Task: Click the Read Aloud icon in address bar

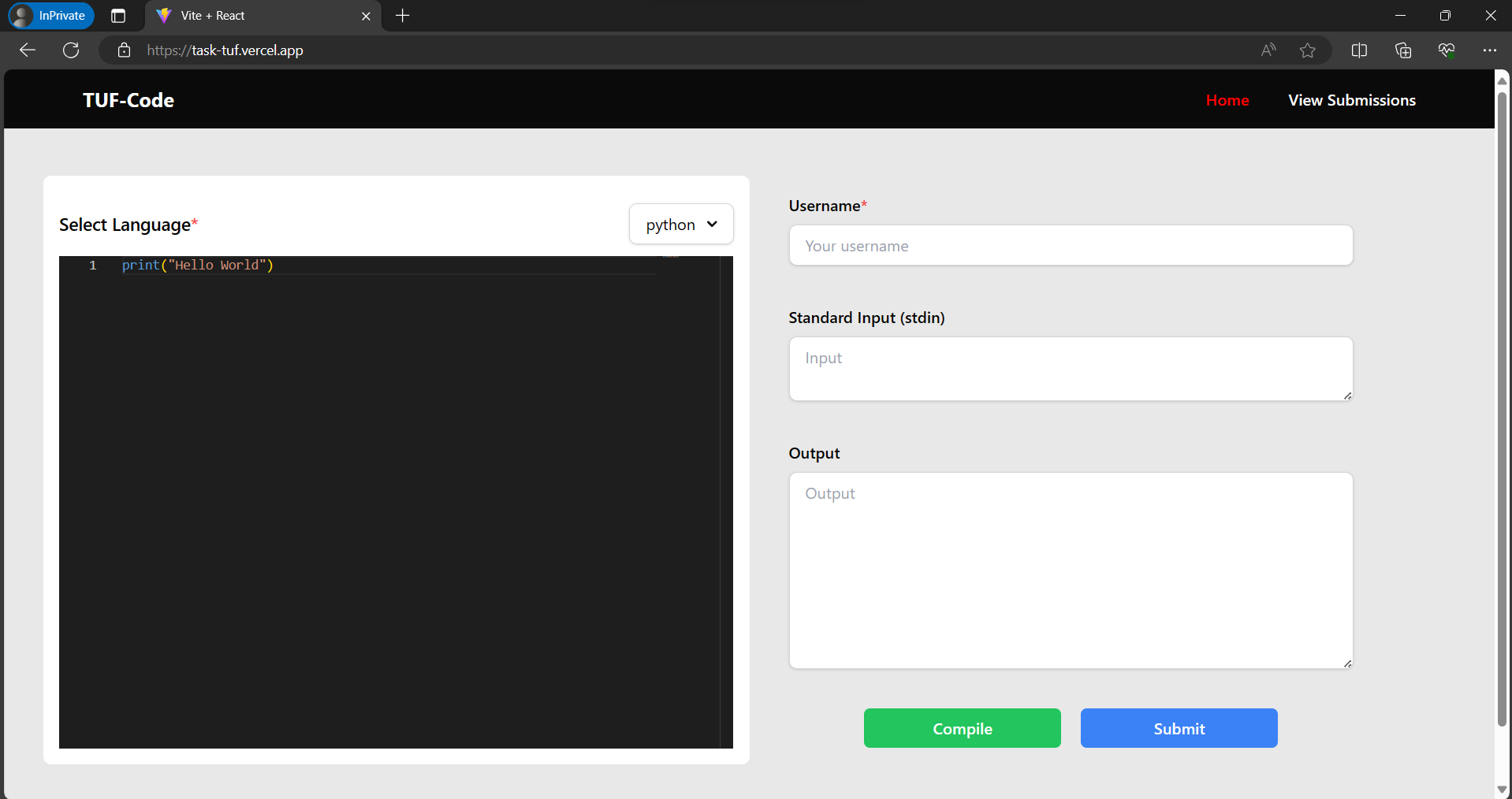Action: pos(1268,50)
